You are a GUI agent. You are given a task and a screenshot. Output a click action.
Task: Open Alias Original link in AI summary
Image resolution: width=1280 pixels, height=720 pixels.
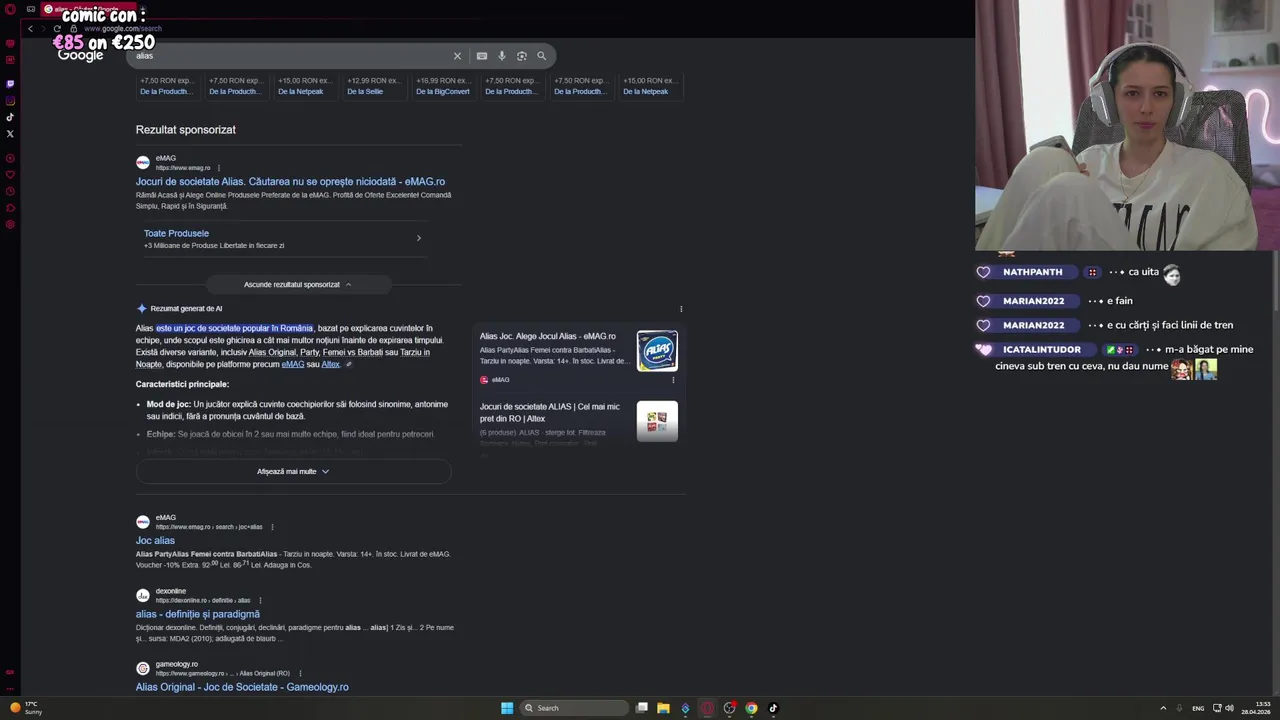(x=272, y=352)
